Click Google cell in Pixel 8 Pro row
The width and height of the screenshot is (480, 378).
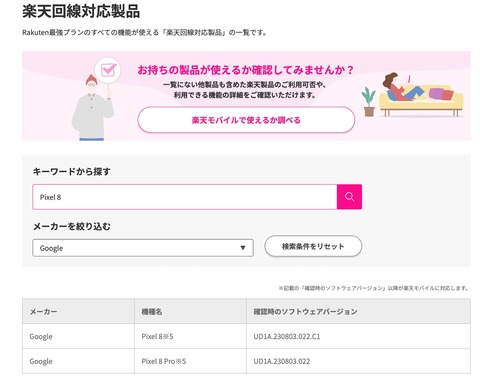pos(78,361)
